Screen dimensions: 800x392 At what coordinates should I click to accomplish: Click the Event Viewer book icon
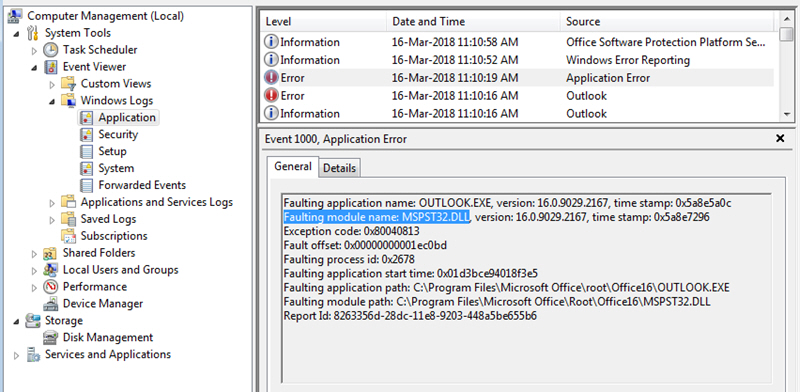tap(51, 67)
